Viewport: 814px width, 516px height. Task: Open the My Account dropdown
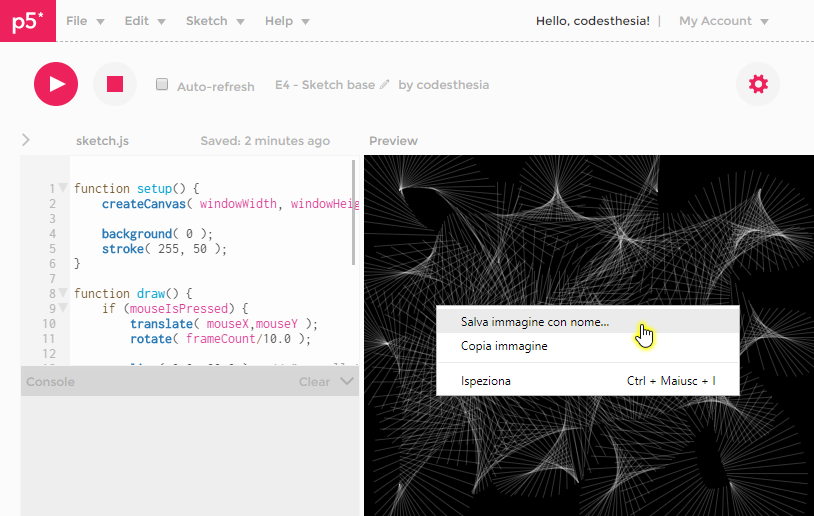723,21
